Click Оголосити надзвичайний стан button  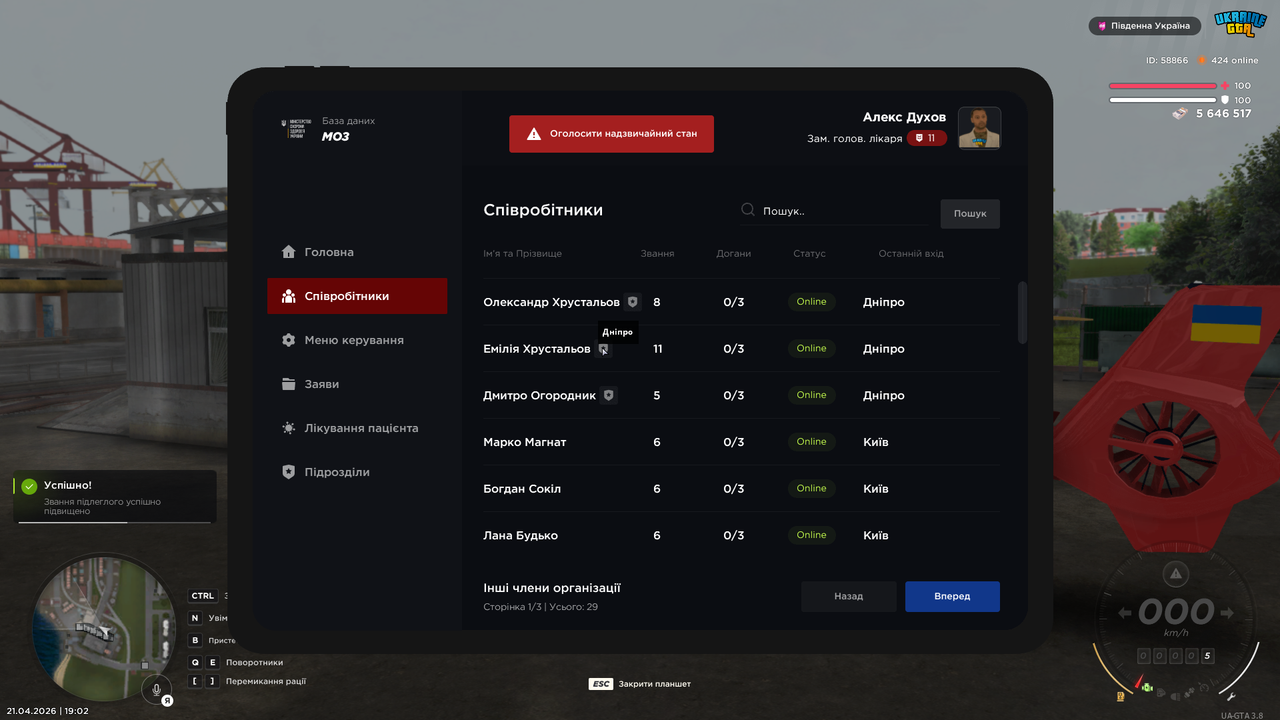click(611, 133)
